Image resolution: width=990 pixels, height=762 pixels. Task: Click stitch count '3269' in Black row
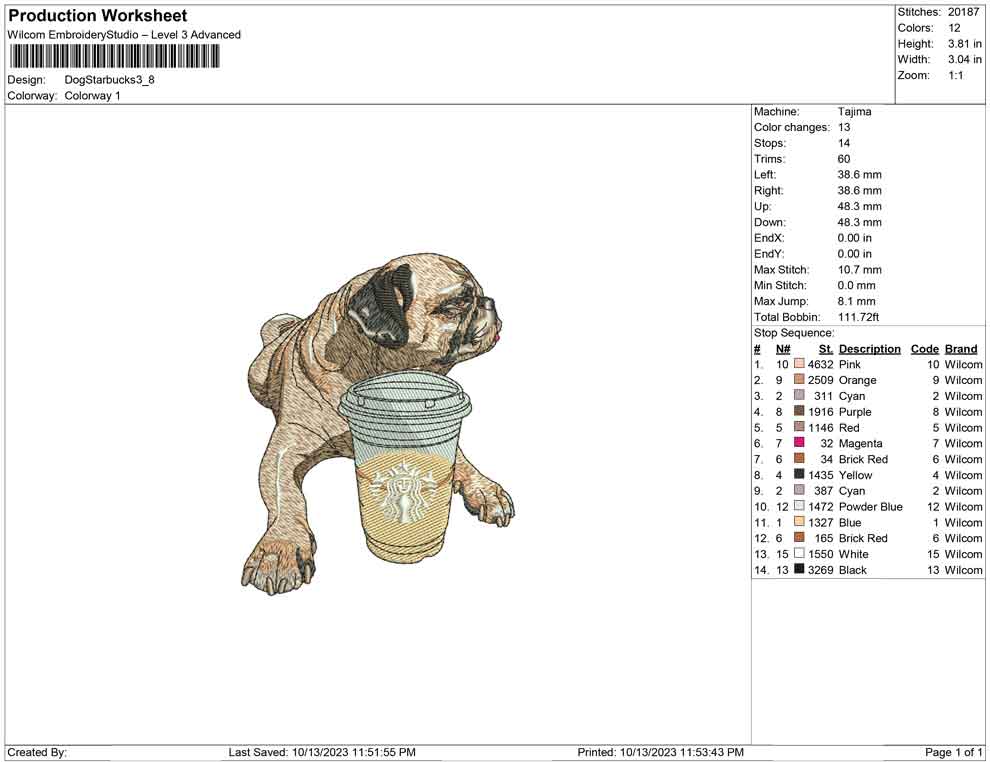(820, 569)
